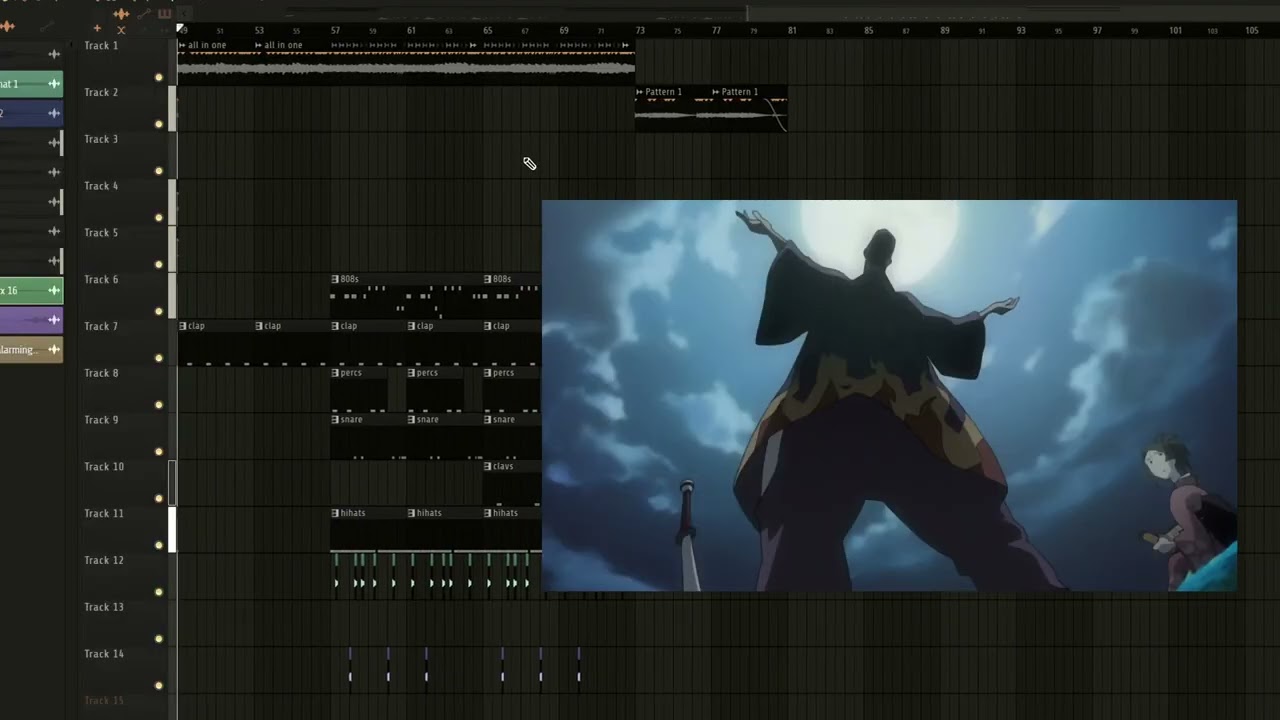The height and width of the screenshot is (720, 1280).
Task: Click the clip icon of the hihats pattern at bar 57
Action: click(335, 513)
